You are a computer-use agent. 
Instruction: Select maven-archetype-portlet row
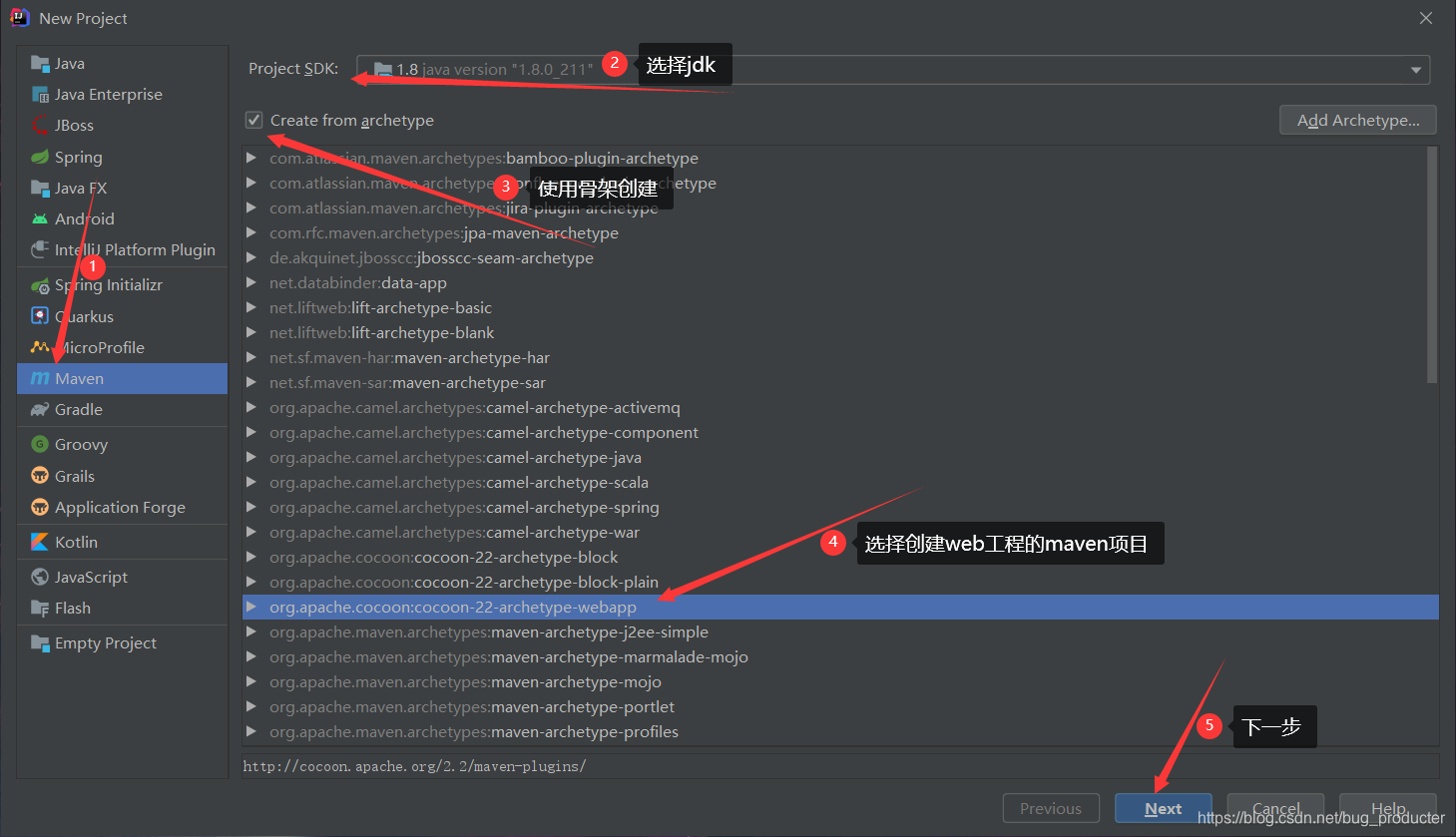pyautogui.click(x=840, y=706)
